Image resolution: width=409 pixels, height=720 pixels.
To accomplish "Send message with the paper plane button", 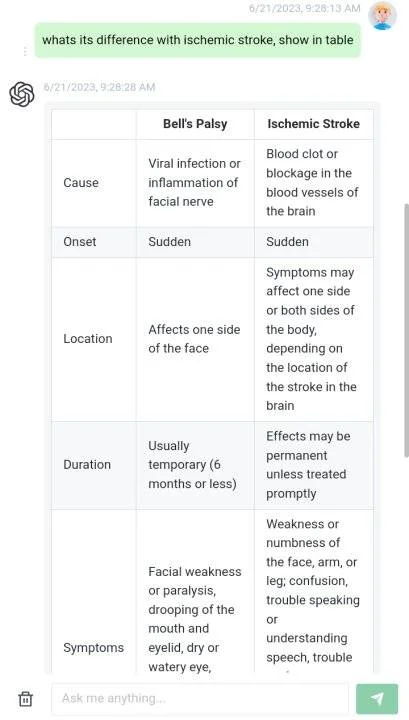I will (x=377, y=699).
